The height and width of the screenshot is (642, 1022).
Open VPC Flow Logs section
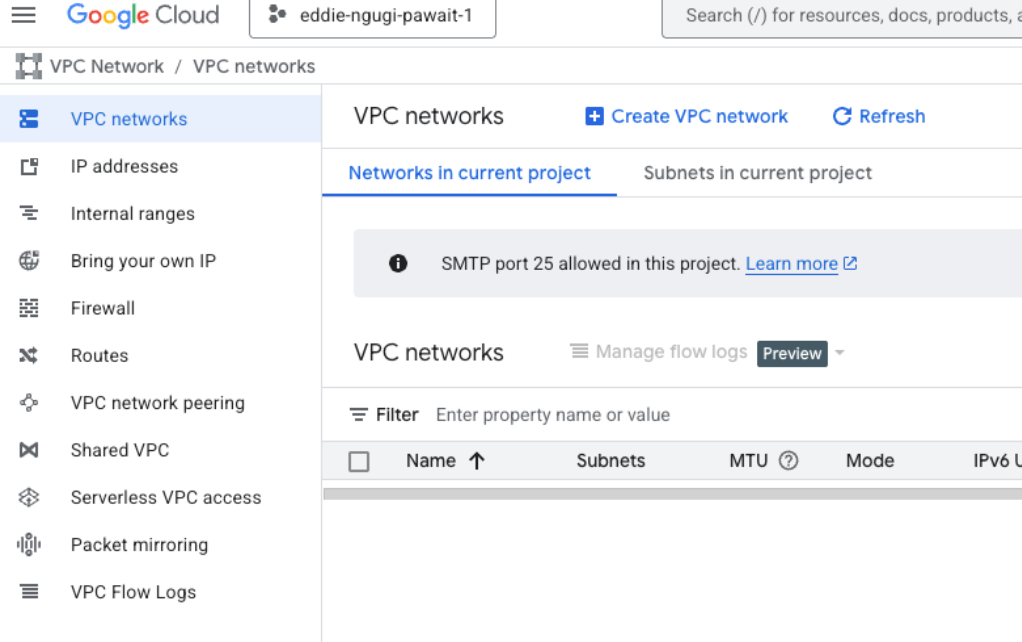132,591
